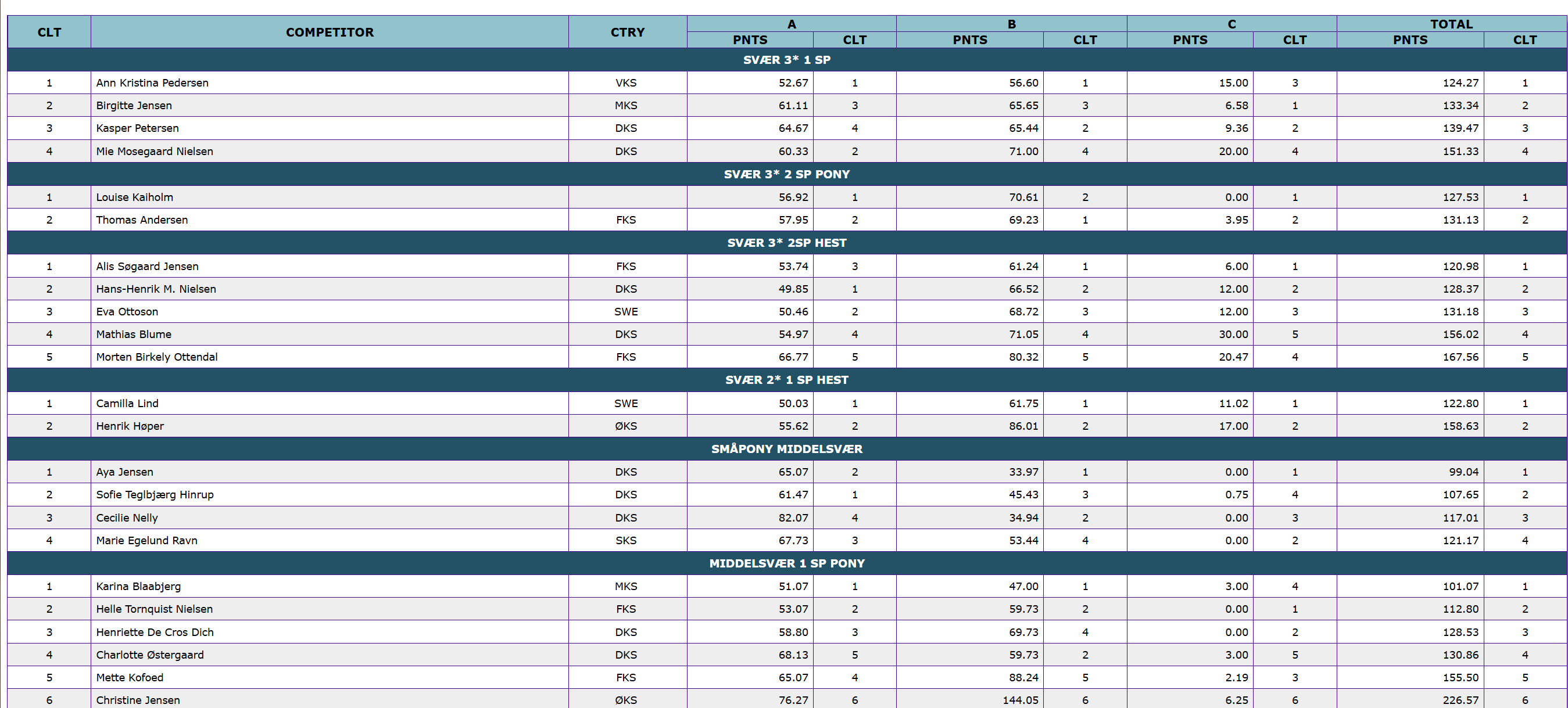
Task: Click Eva Ottoson's country code SWE
Action: click(626, 311)
